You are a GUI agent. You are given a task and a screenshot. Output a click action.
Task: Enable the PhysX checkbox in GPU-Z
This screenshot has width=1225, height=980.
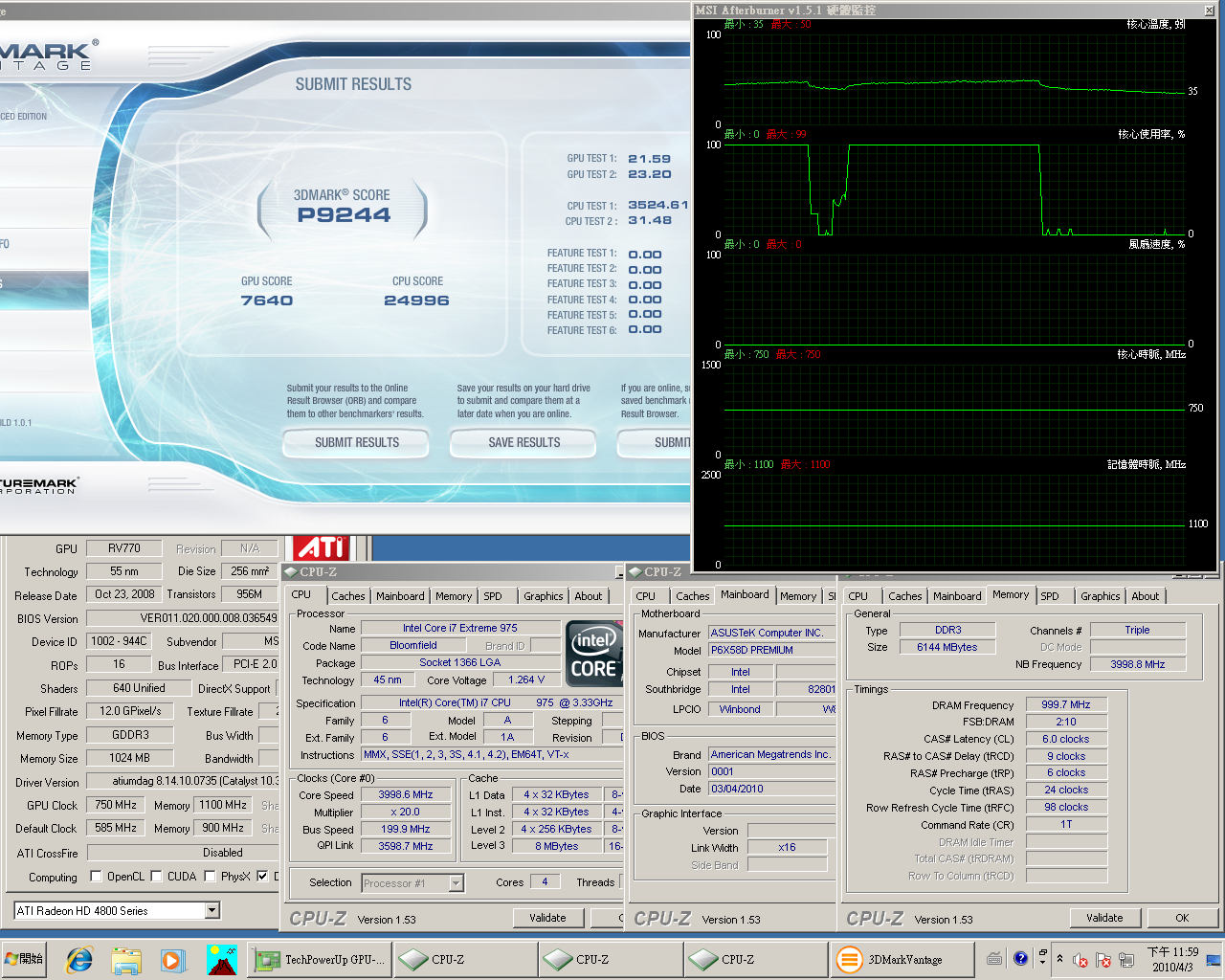pyautogui.click(x=210, y=877)
